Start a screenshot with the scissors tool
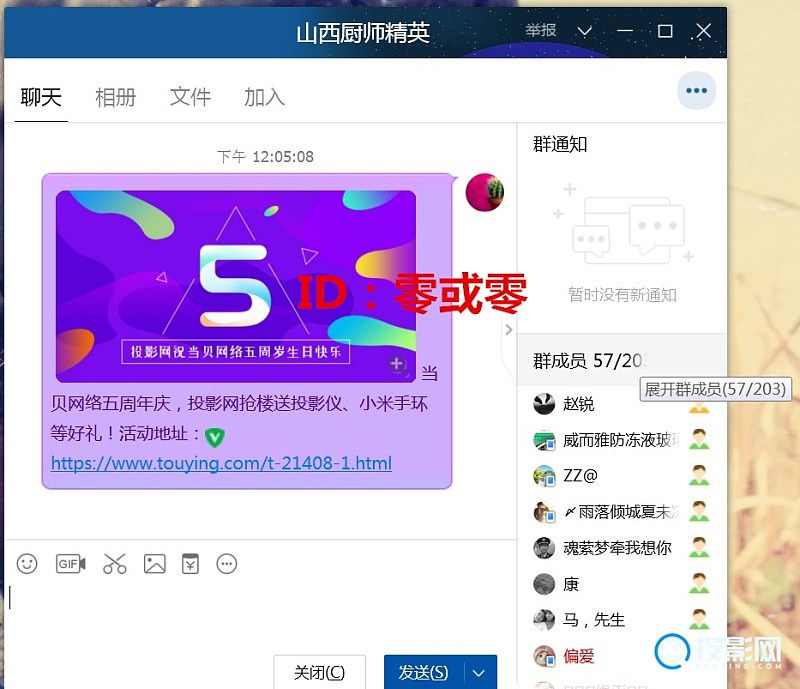800x689 pixels. point(115,564)
